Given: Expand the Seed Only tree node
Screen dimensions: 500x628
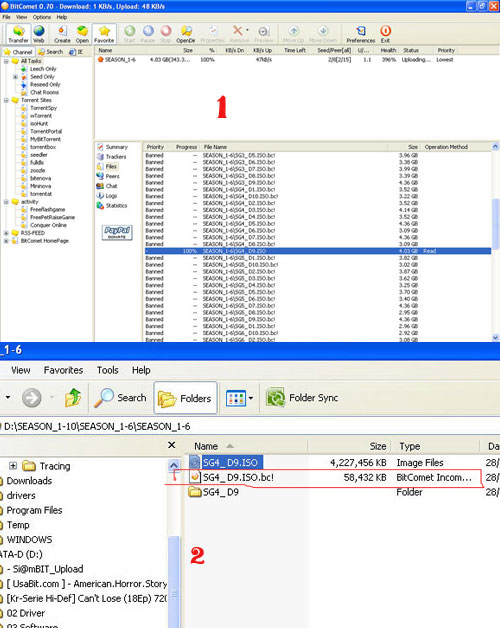Looking at the screenshot, I should point(15,77).
